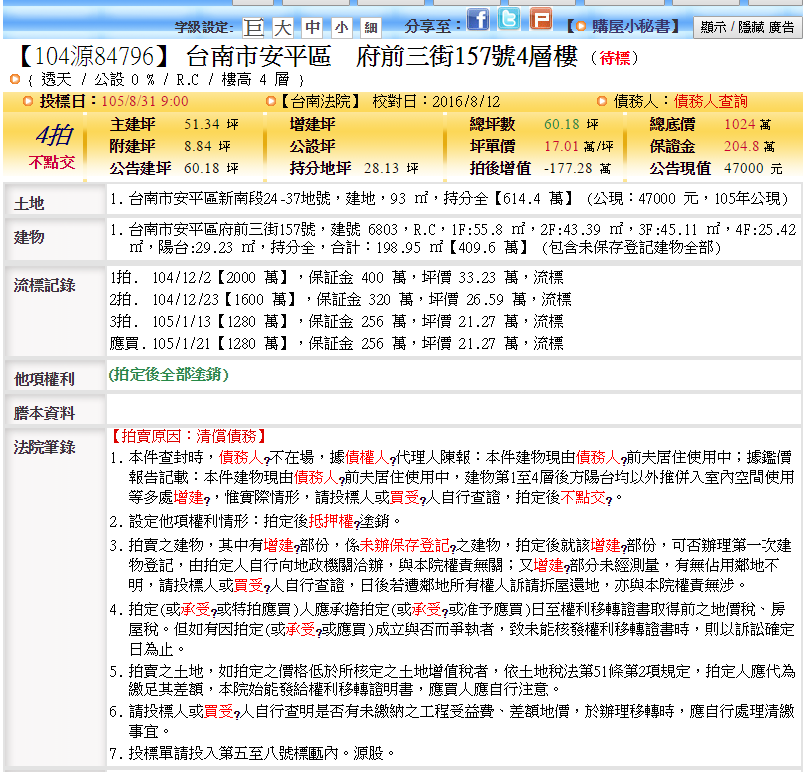Screen dimensions: 805x772
Task: Share the listing on Facebook
Action: click(477, 20)
